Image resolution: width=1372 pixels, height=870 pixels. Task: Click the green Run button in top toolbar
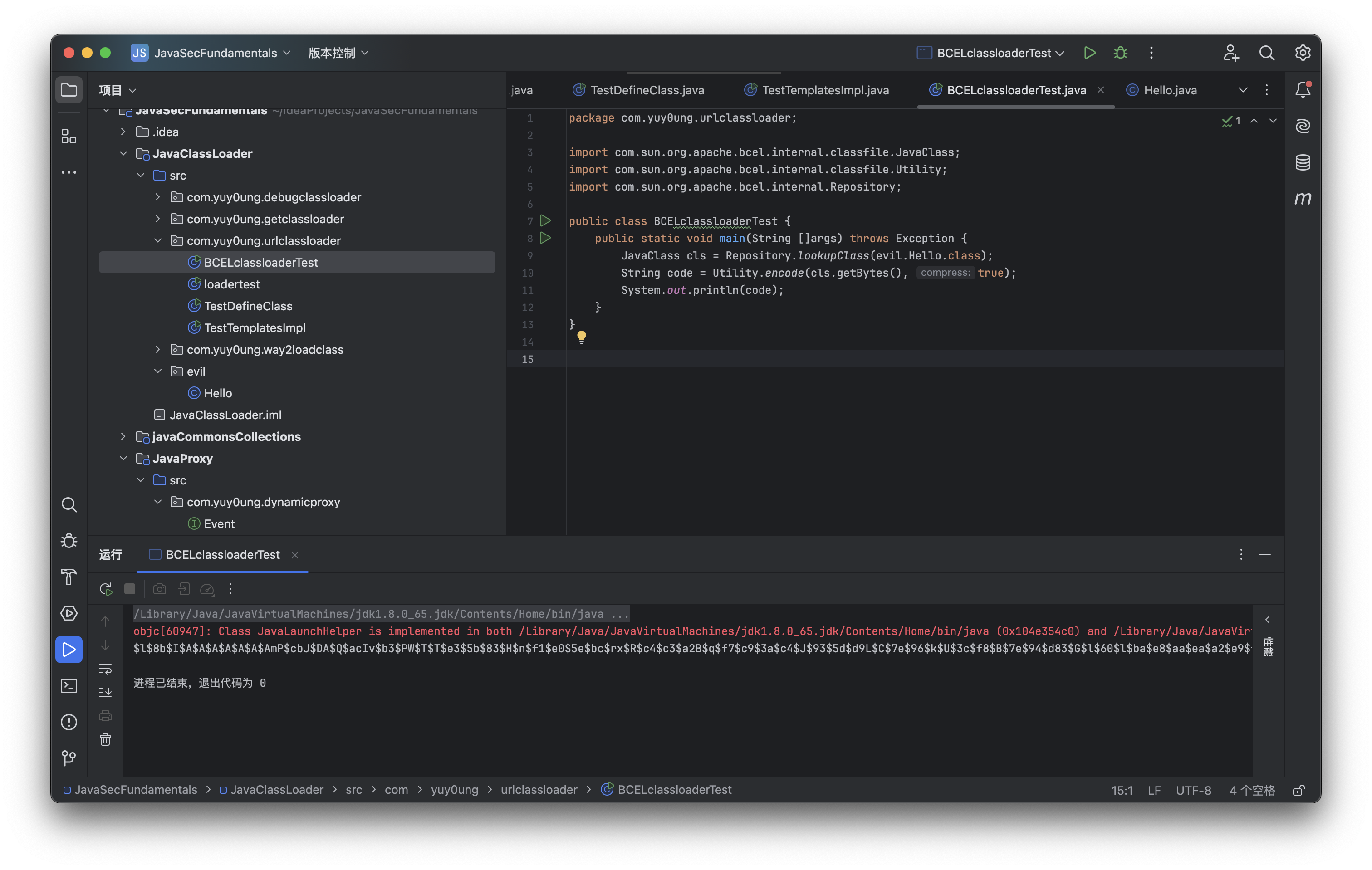1089,53
